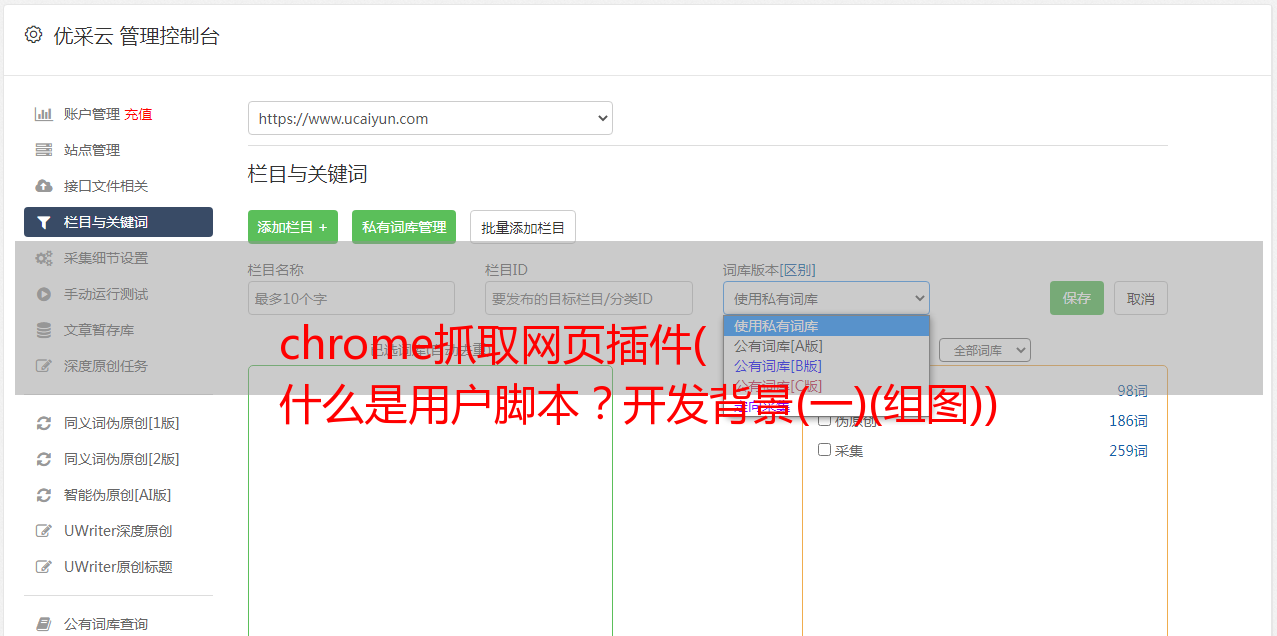Click the edit icon for UWriter深度原创
Screen dimensions: 1277x636
pyautogui.click(x=44, y=531)
